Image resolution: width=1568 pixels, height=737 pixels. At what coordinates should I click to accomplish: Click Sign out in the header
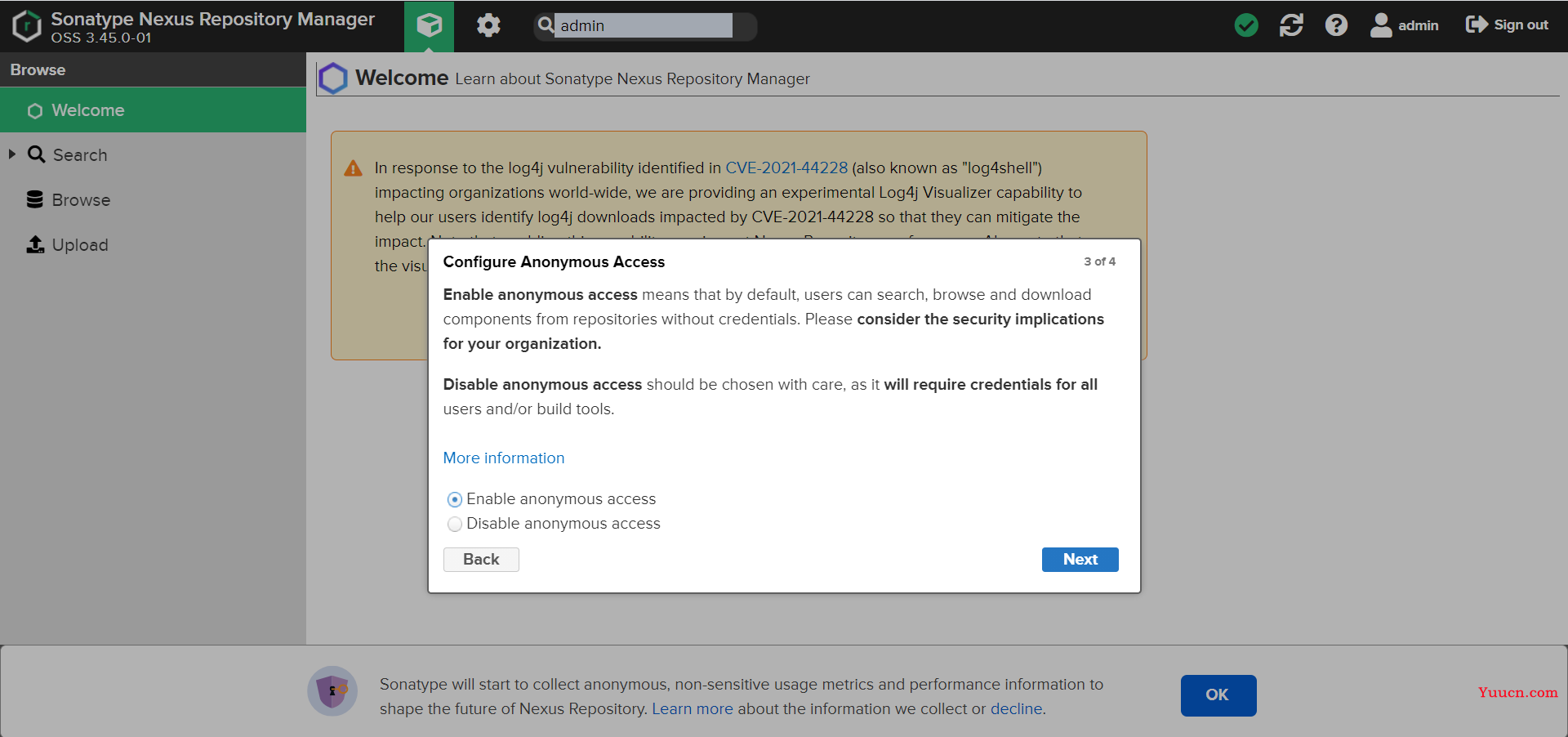pos(1507,25)
